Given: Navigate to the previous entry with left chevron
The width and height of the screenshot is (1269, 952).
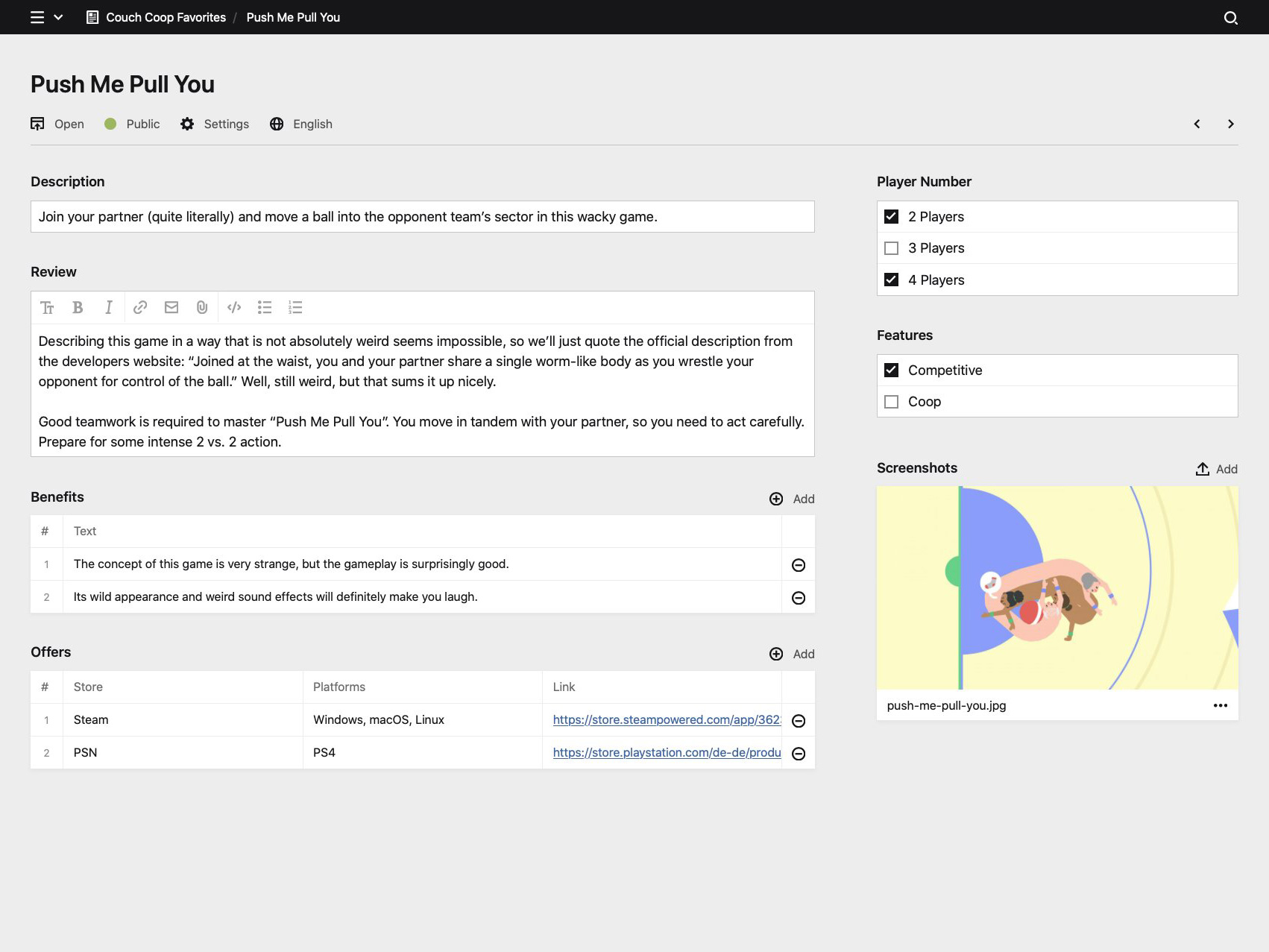Looking at the screenshot, I should [x=1197, y=124].
